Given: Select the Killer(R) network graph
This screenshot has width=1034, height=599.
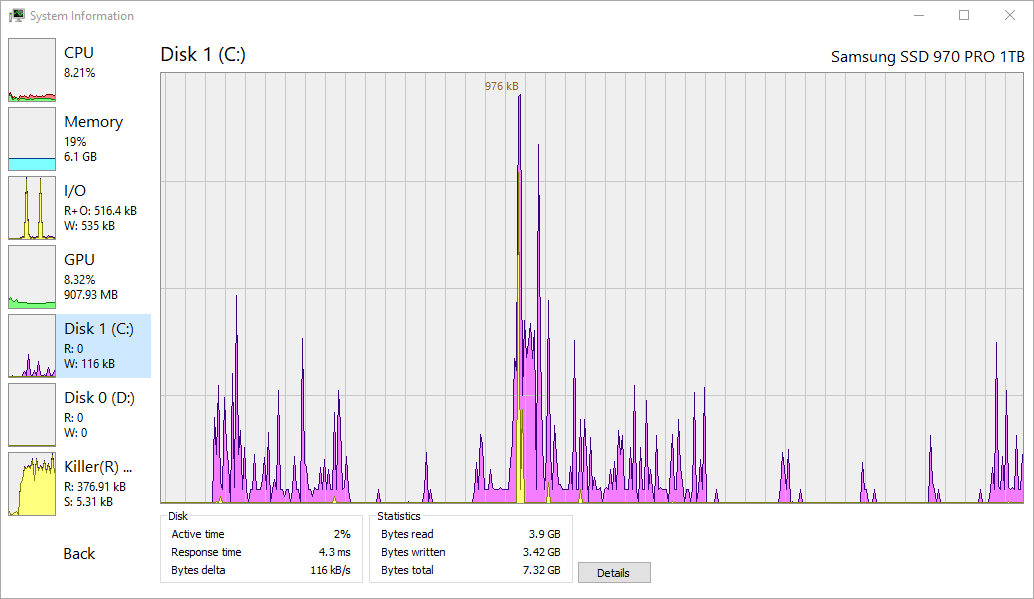Looking at the screenshot, I should pyautogui.click(x=31, y=484).
